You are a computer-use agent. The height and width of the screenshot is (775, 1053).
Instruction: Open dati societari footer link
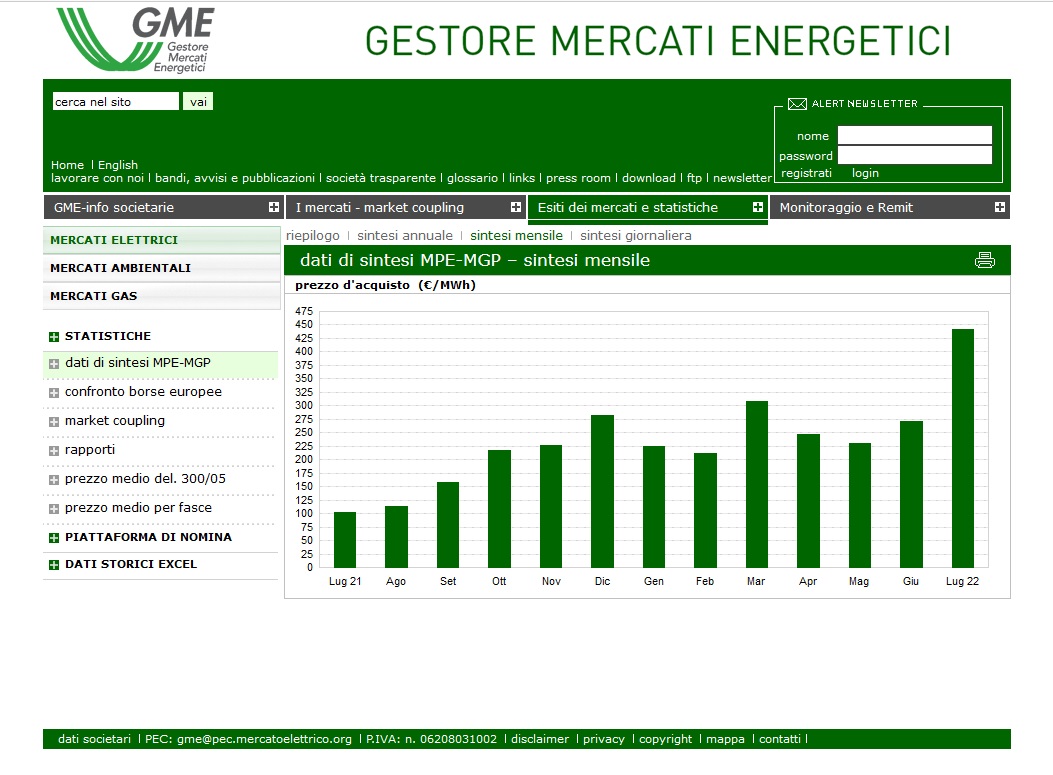[x=94, y=739]
